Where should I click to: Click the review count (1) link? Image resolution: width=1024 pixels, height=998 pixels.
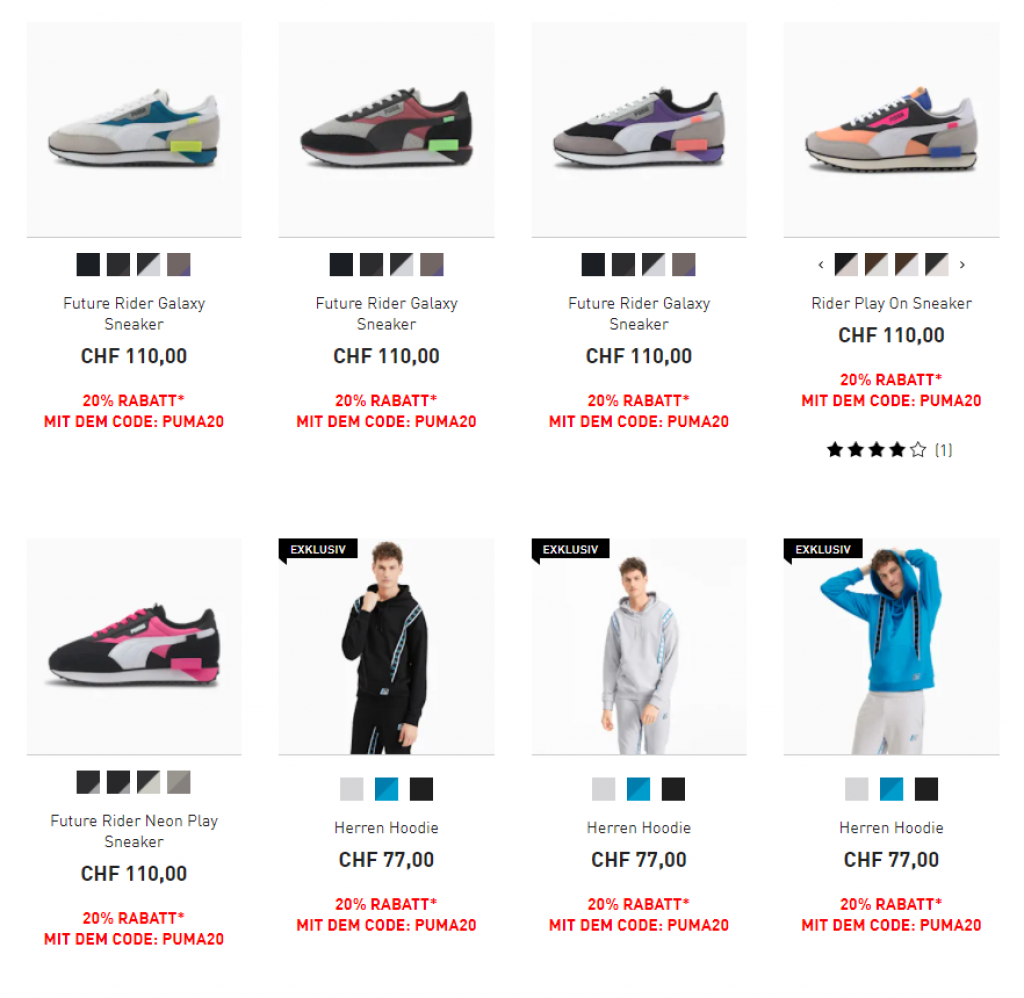[x=944, y=450]
